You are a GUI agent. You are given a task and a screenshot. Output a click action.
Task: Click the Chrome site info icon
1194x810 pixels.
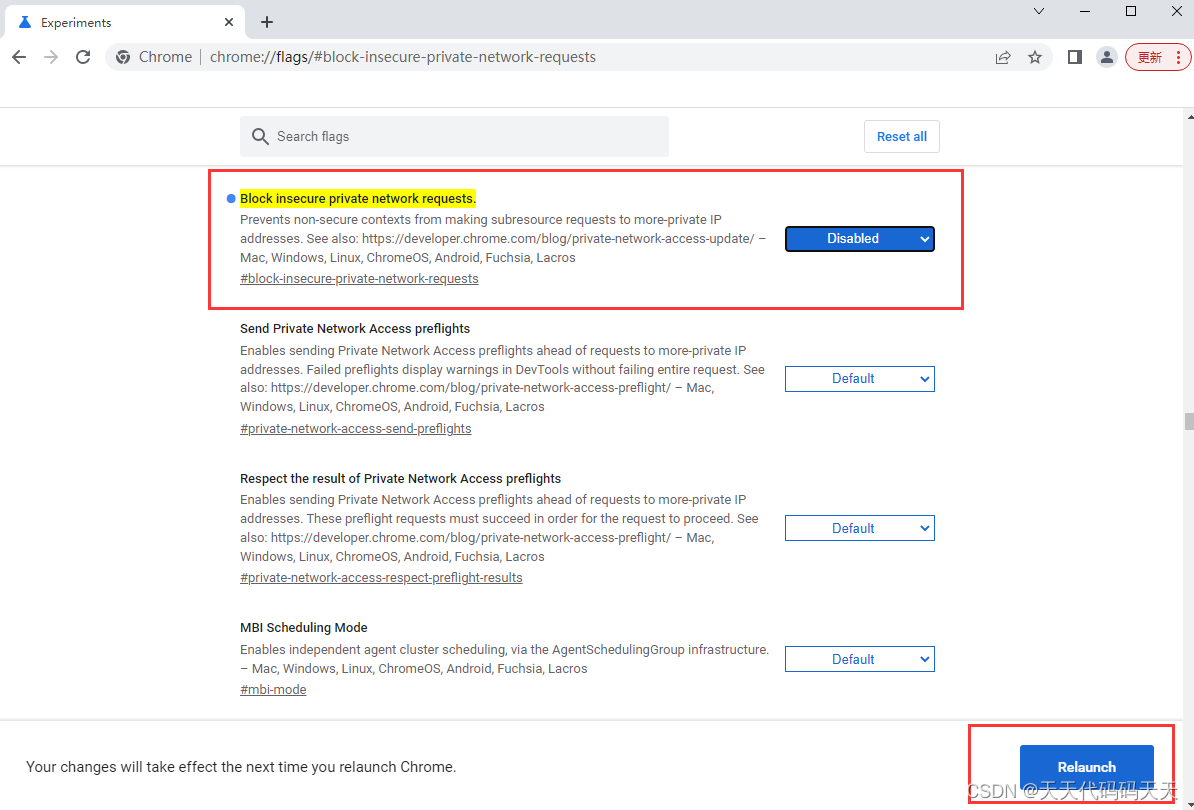point(123,57)
